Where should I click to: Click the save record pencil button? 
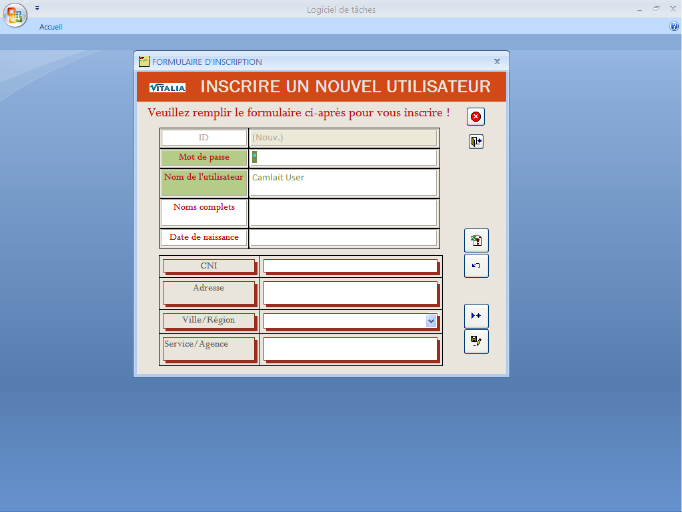point(476,341)
